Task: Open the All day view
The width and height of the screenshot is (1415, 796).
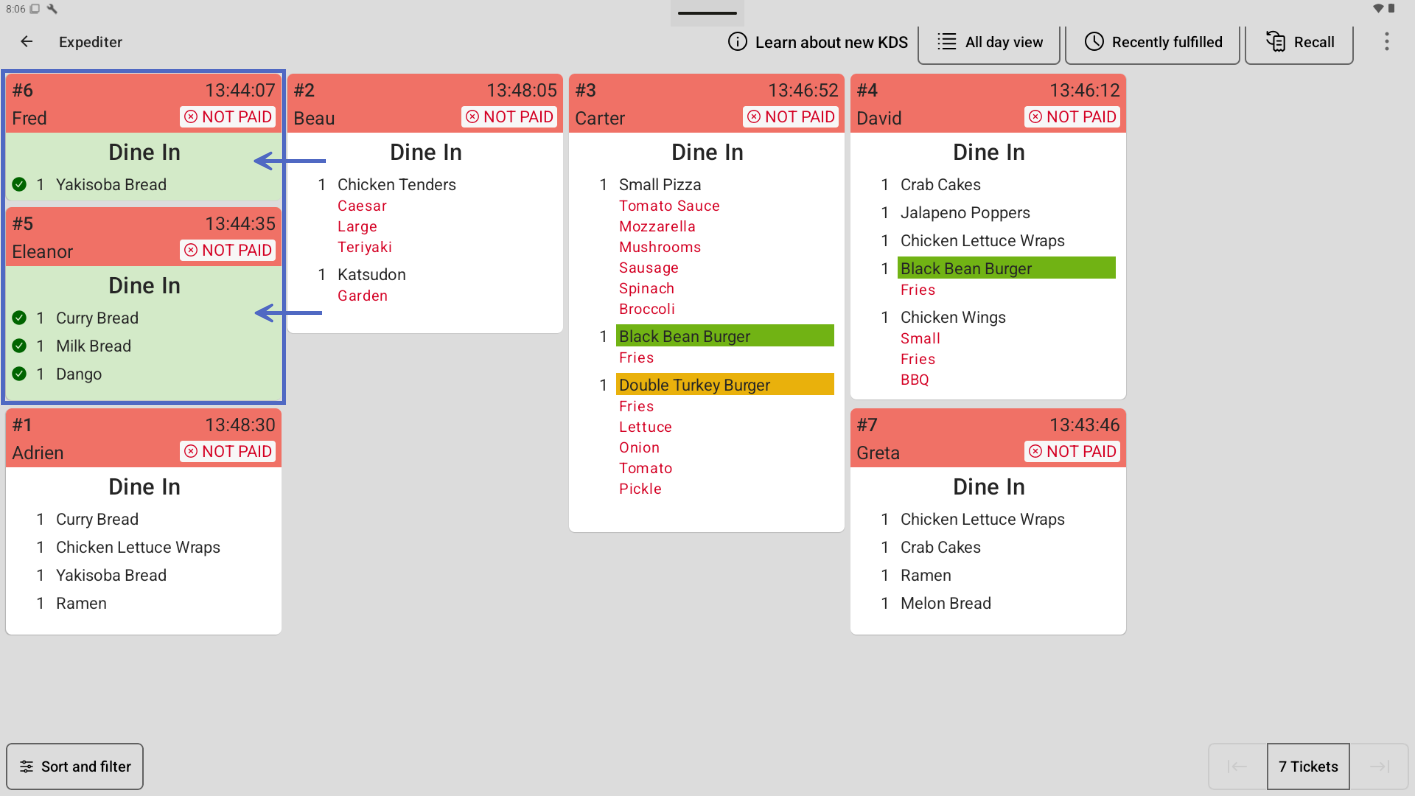Action: [990, 42]
